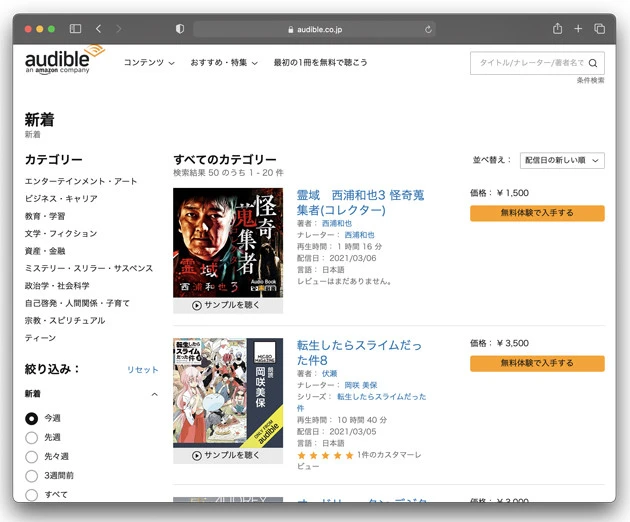This screenshot has width=630, height=522.
Task: Open Safari sidebar panel icon
Action: pos(76,29)
